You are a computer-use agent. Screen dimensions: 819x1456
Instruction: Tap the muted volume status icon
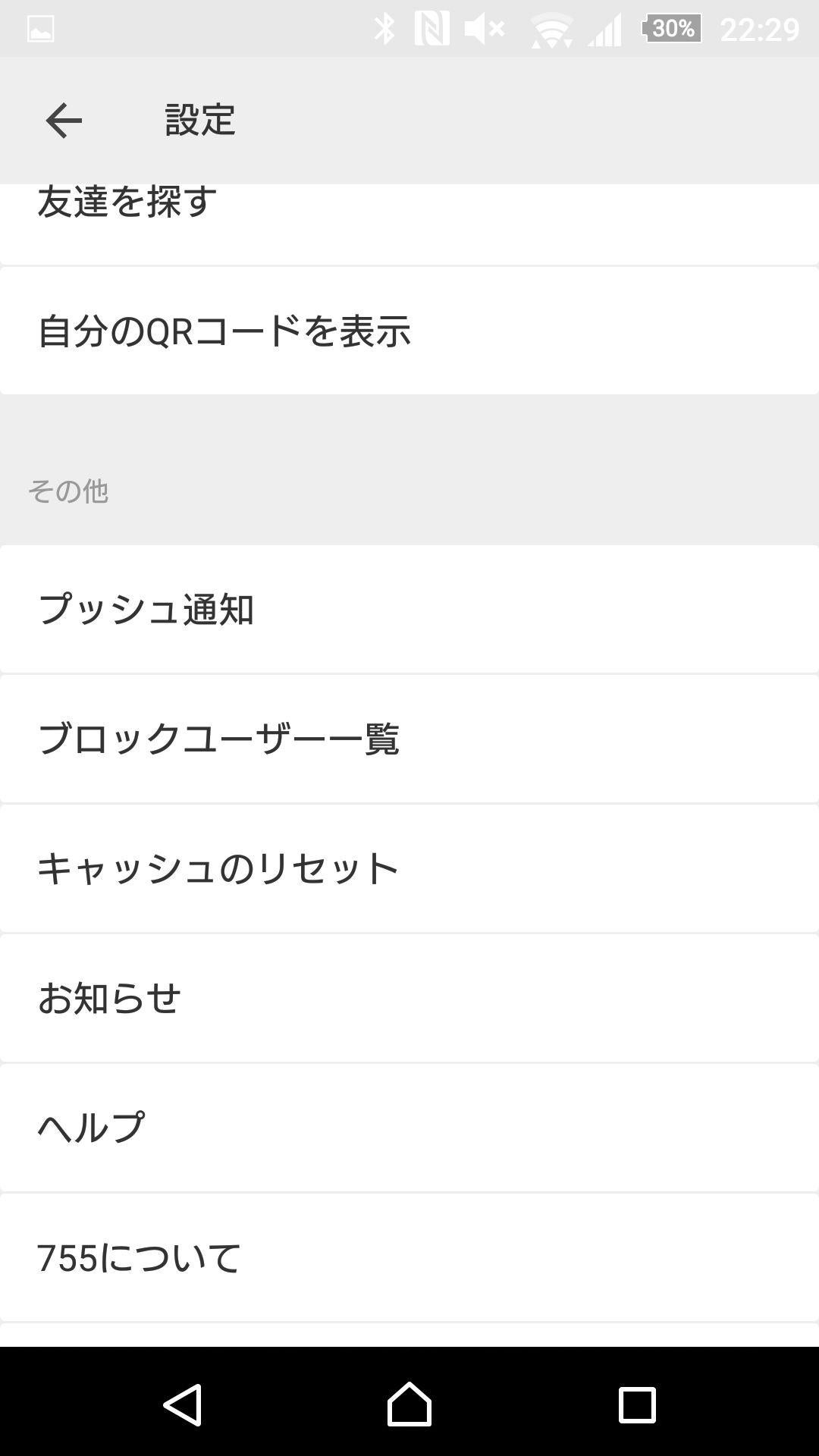[x=484, y=29]
